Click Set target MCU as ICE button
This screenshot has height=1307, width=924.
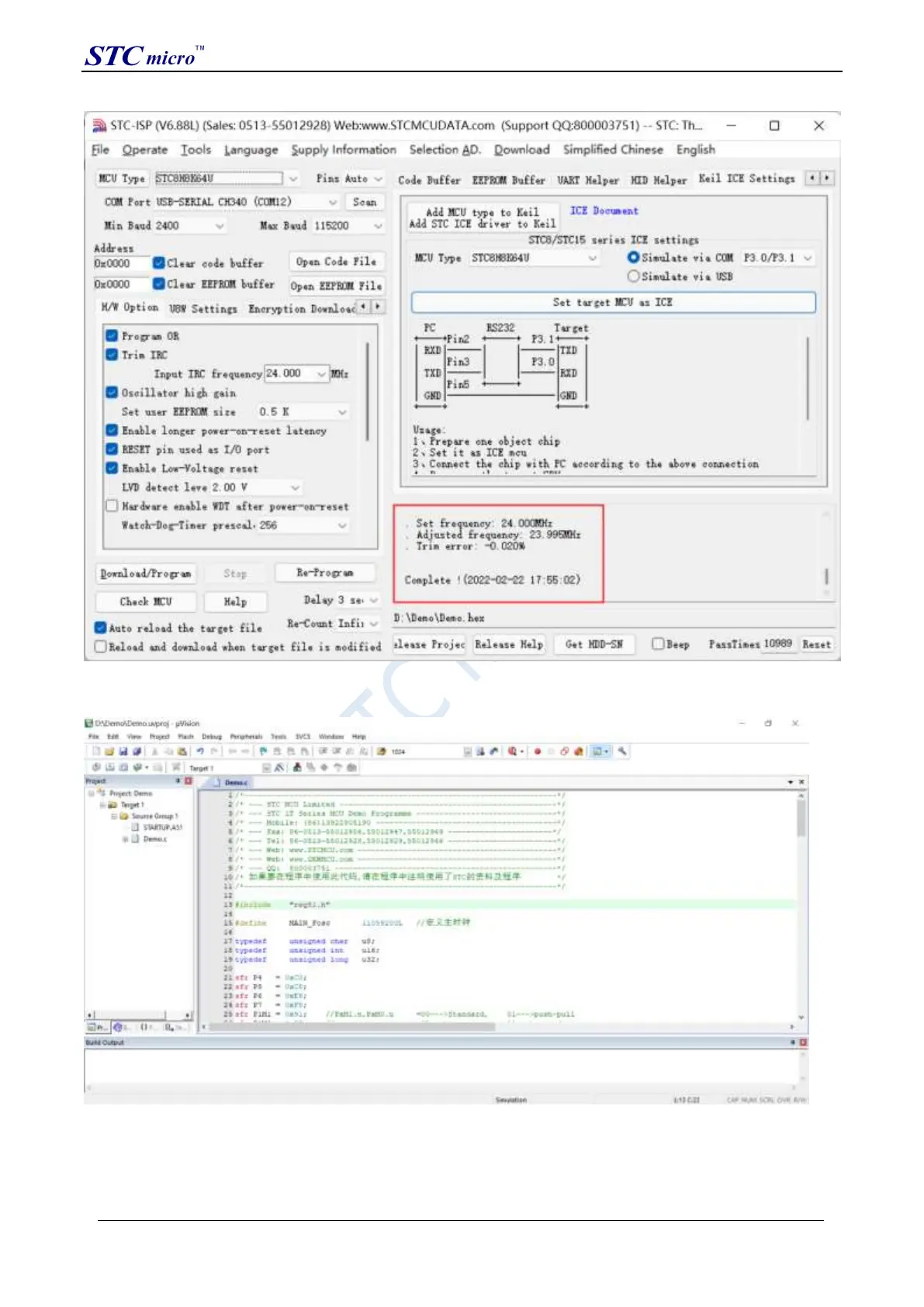tap(613, 303)
